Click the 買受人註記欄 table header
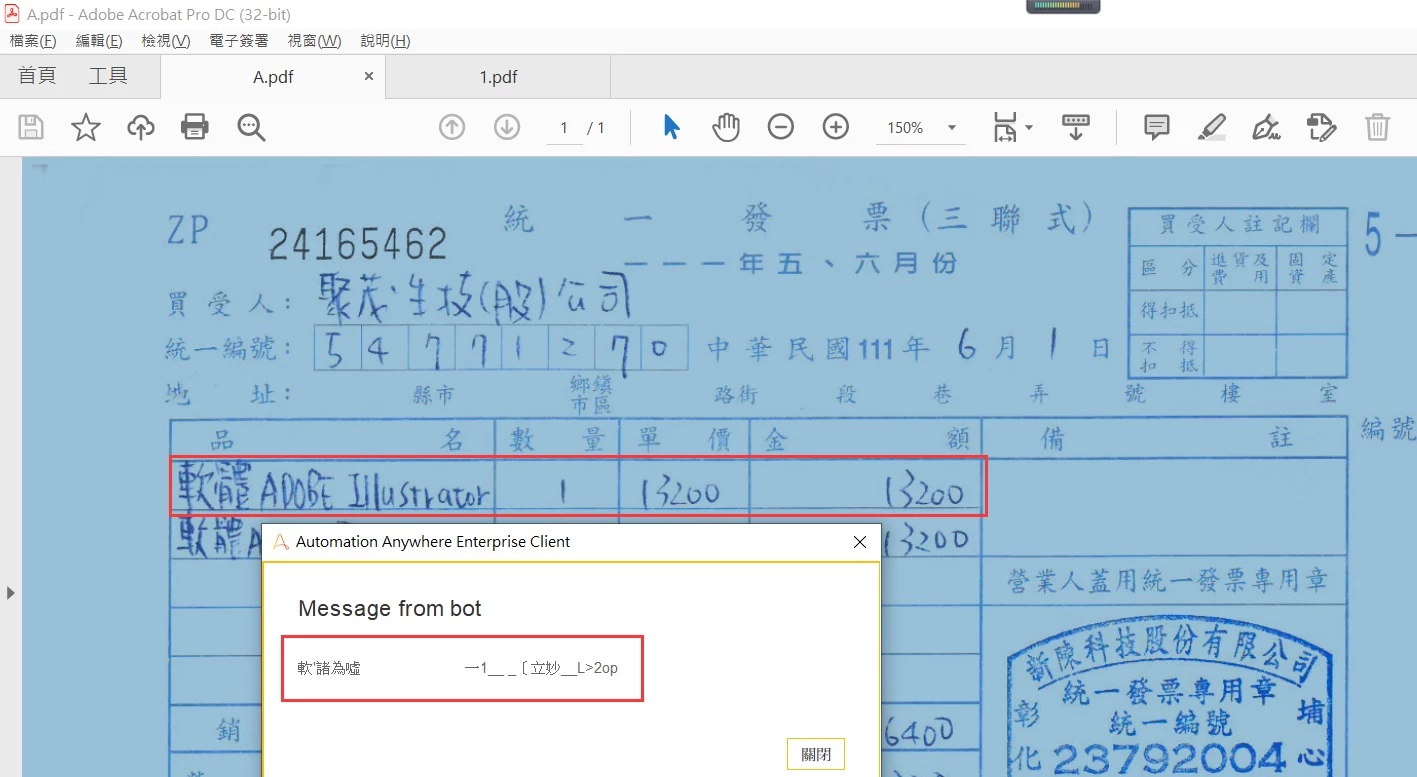Image resolution: width=1417 pixels, height=777 pixels. (1238, 224)
